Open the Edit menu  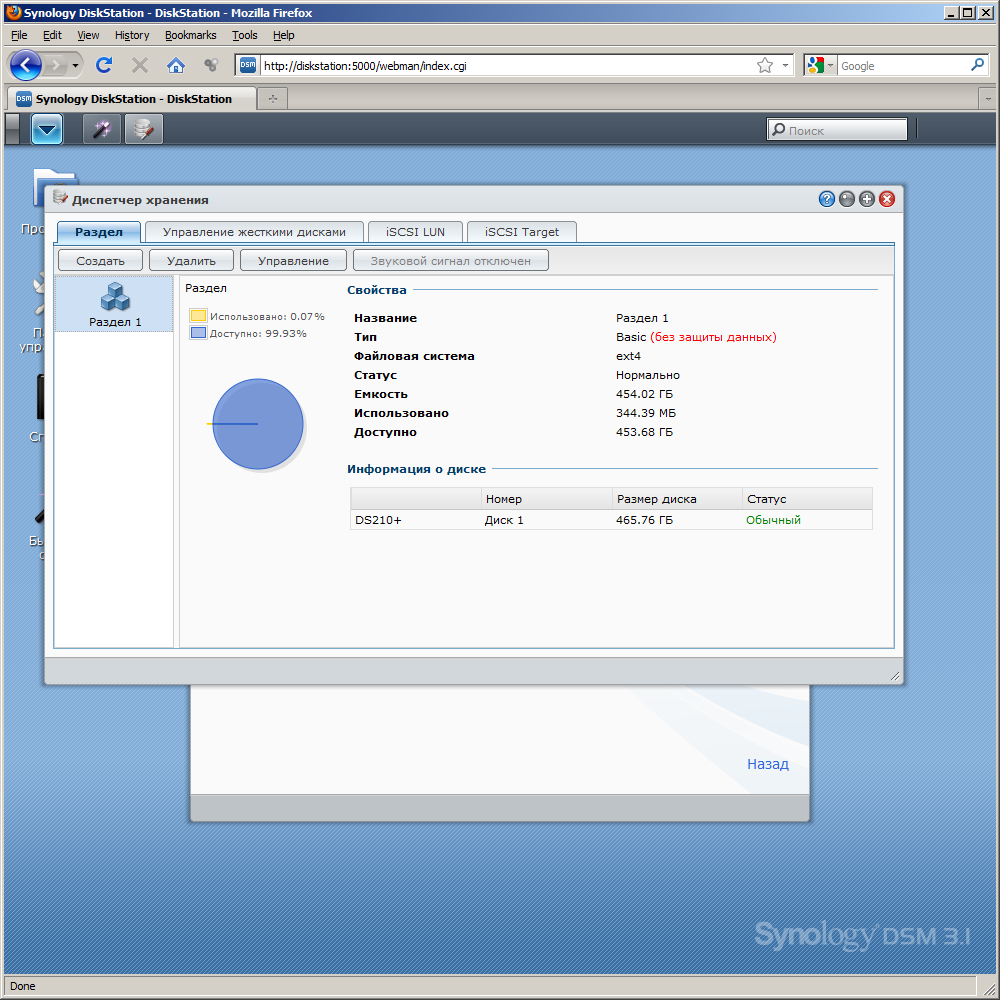click(x=52, y=35)
